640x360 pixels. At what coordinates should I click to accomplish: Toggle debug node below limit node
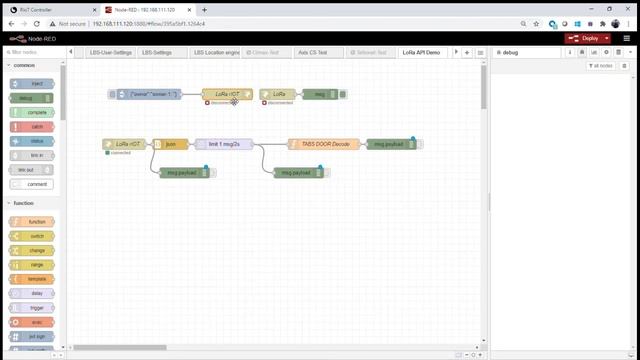pos(327,173)
